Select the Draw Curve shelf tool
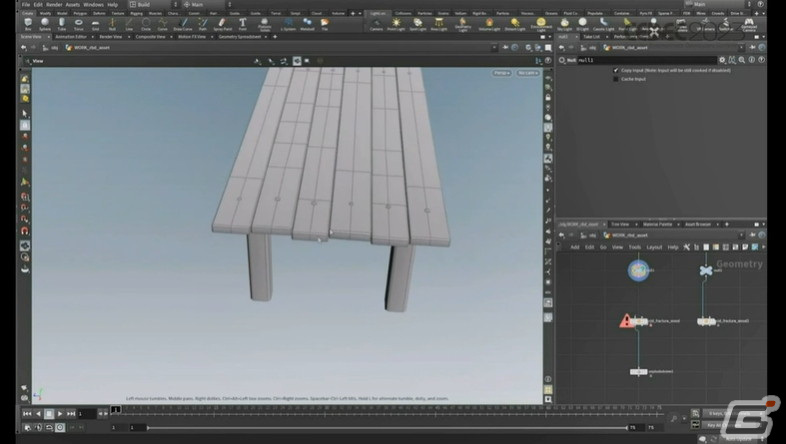Image resolution: width=786 pixels, height=444 pixels. [x=183, y=24]
